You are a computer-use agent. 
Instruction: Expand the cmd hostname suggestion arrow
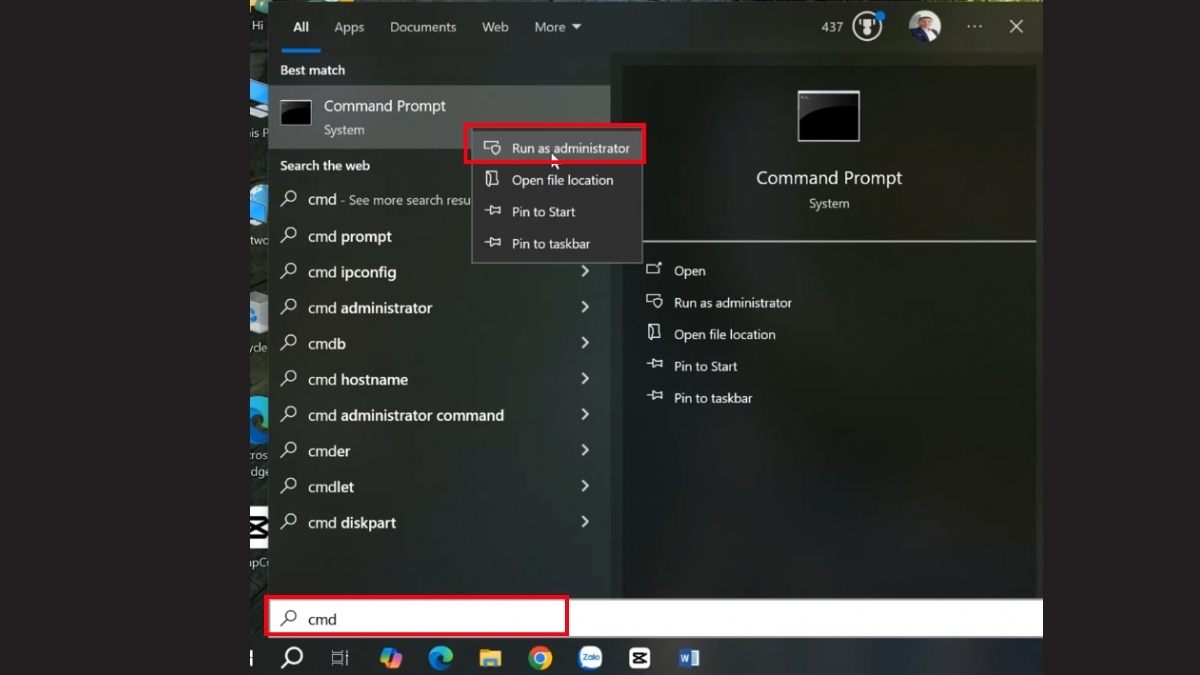pyautogui.click(x=585, y=379)
